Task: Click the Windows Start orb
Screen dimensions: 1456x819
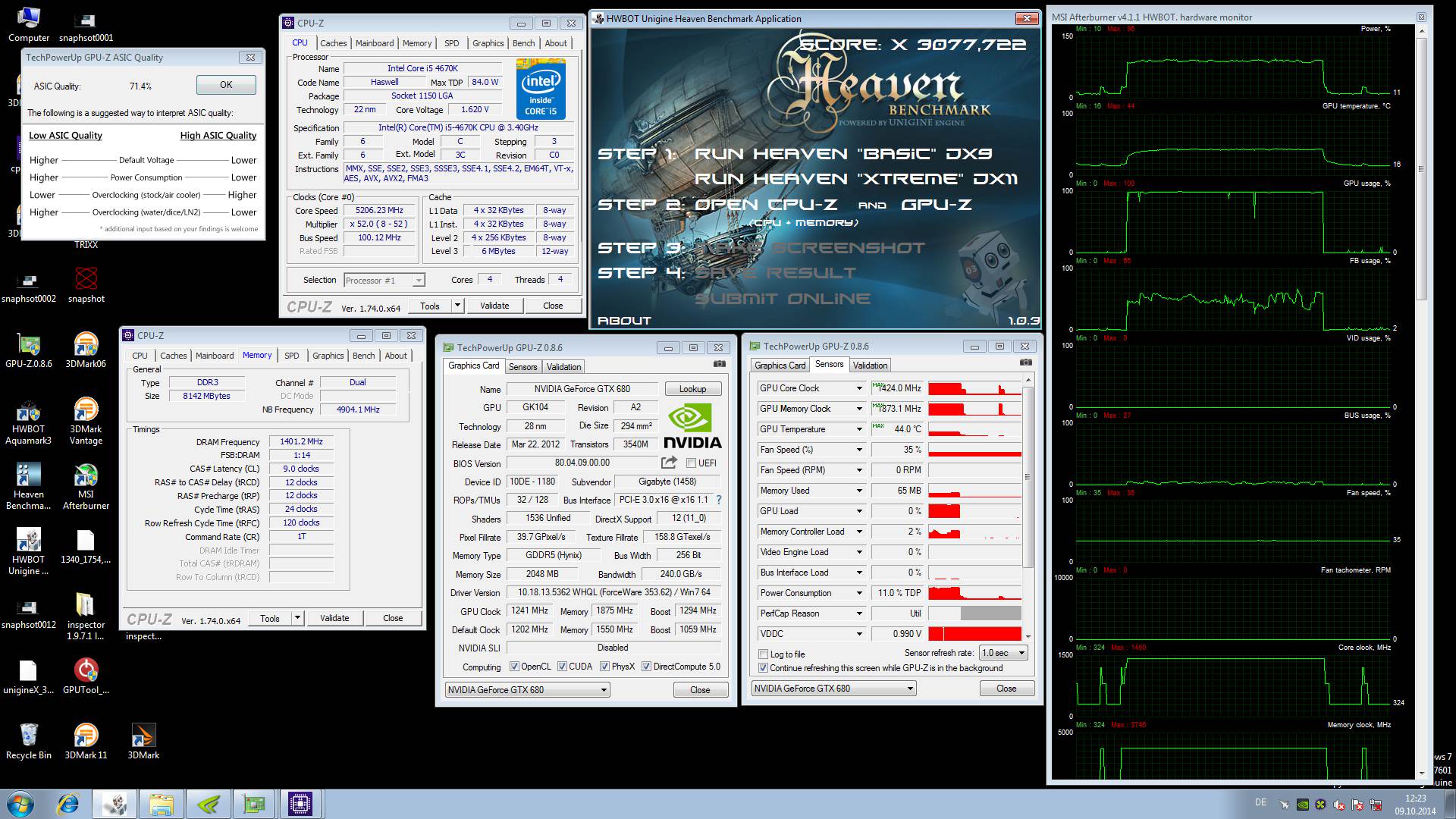Action: pos(20,804)
